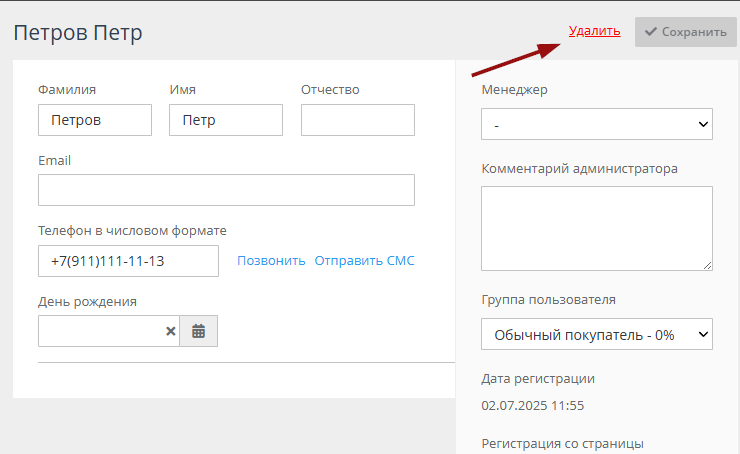Click the calendar icon for birthday
740x454 pixels.
point(198,331)
